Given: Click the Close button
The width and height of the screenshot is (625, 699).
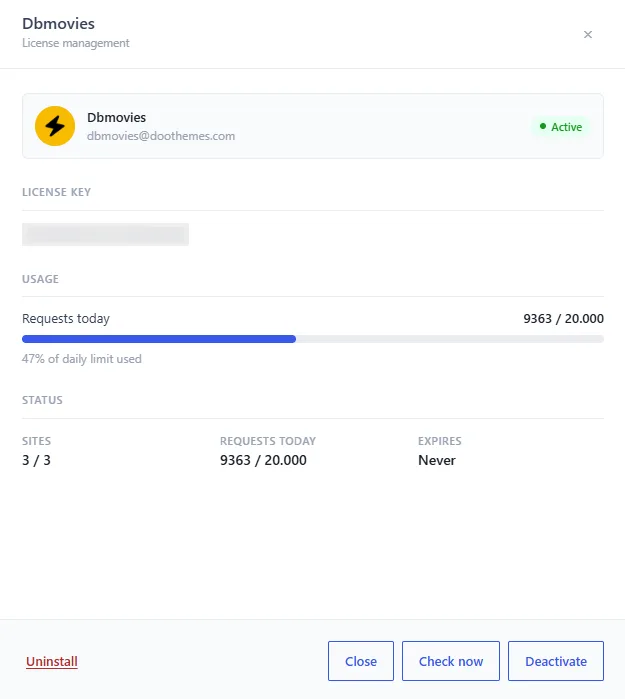Looking at the screenshot, I should click(361, 661).
